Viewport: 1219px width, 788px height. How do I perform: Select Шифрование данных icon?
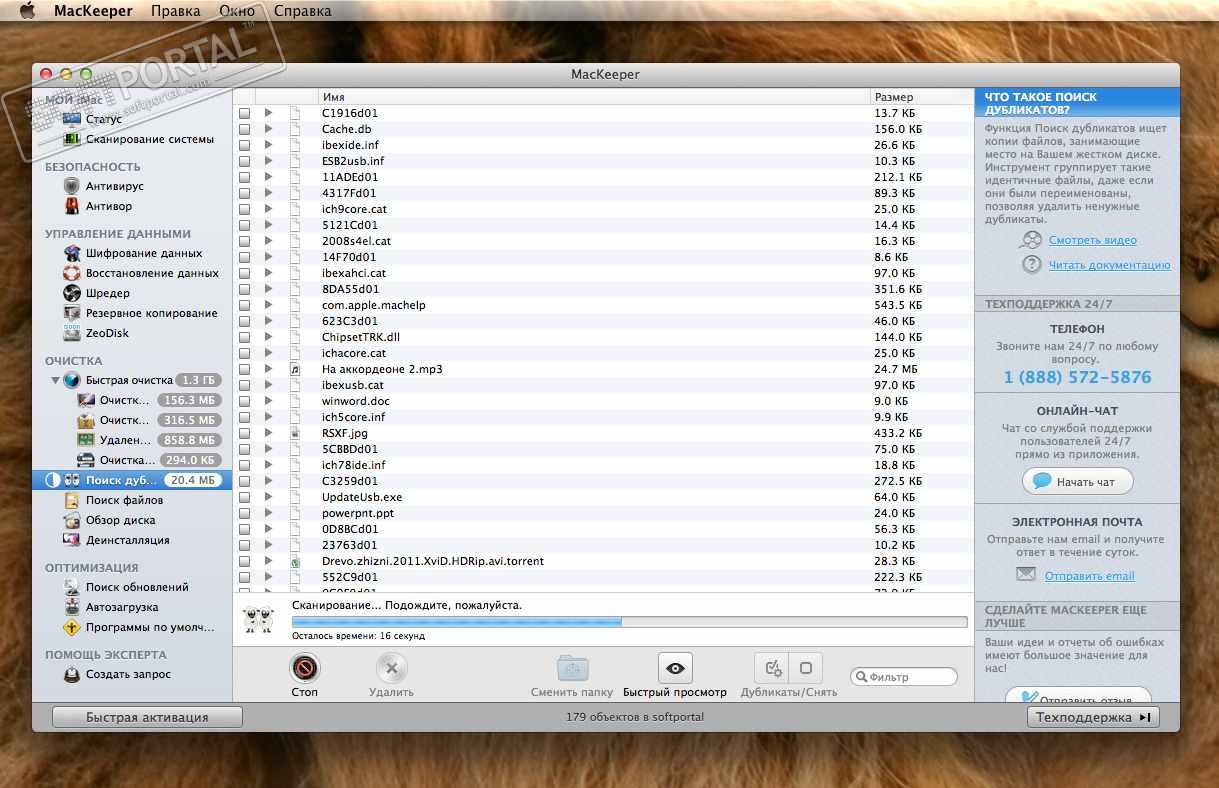(72, 253)
